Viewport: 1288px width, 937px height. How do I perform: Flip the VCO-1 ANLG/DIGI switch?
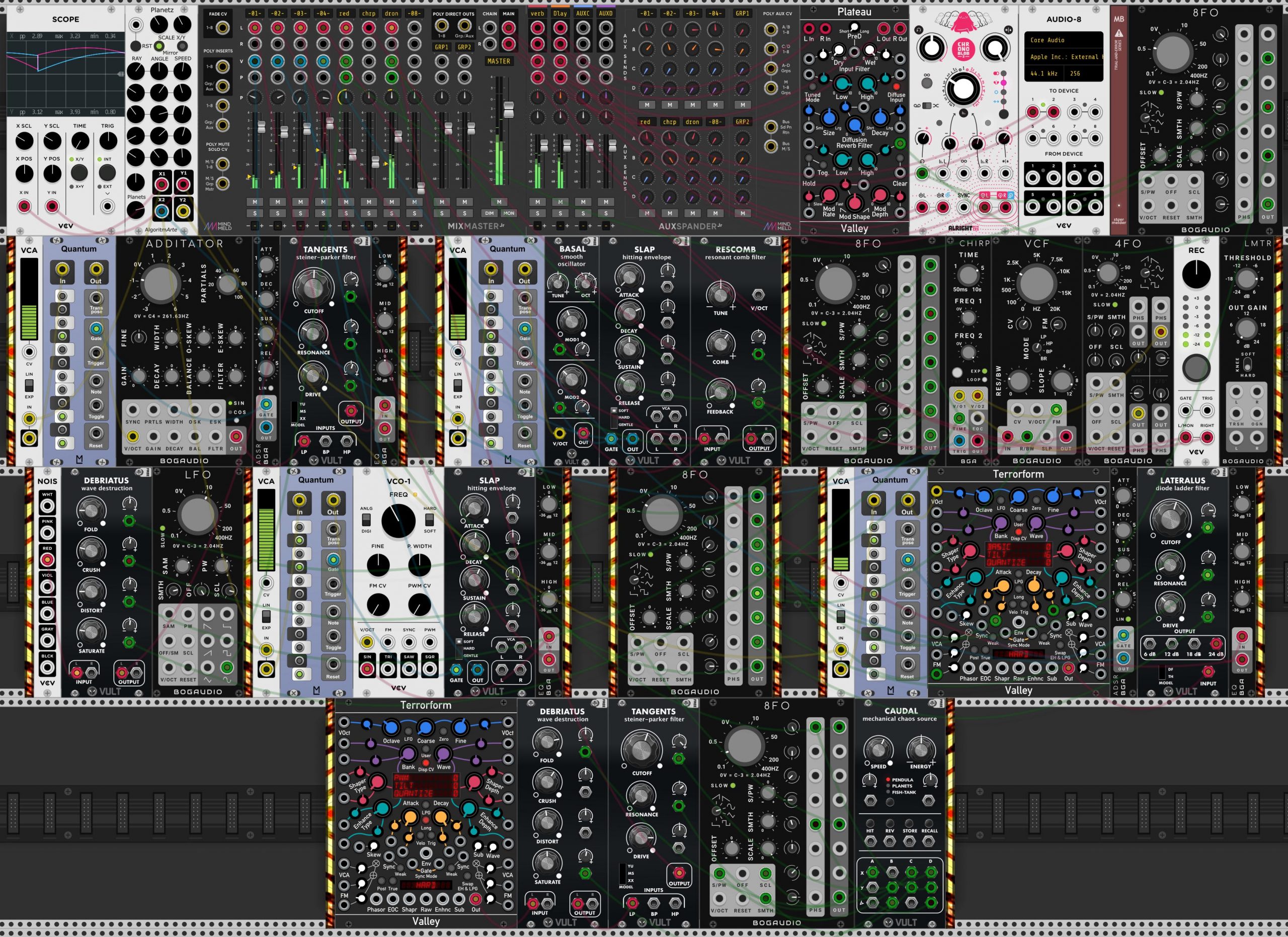[366, 519]
